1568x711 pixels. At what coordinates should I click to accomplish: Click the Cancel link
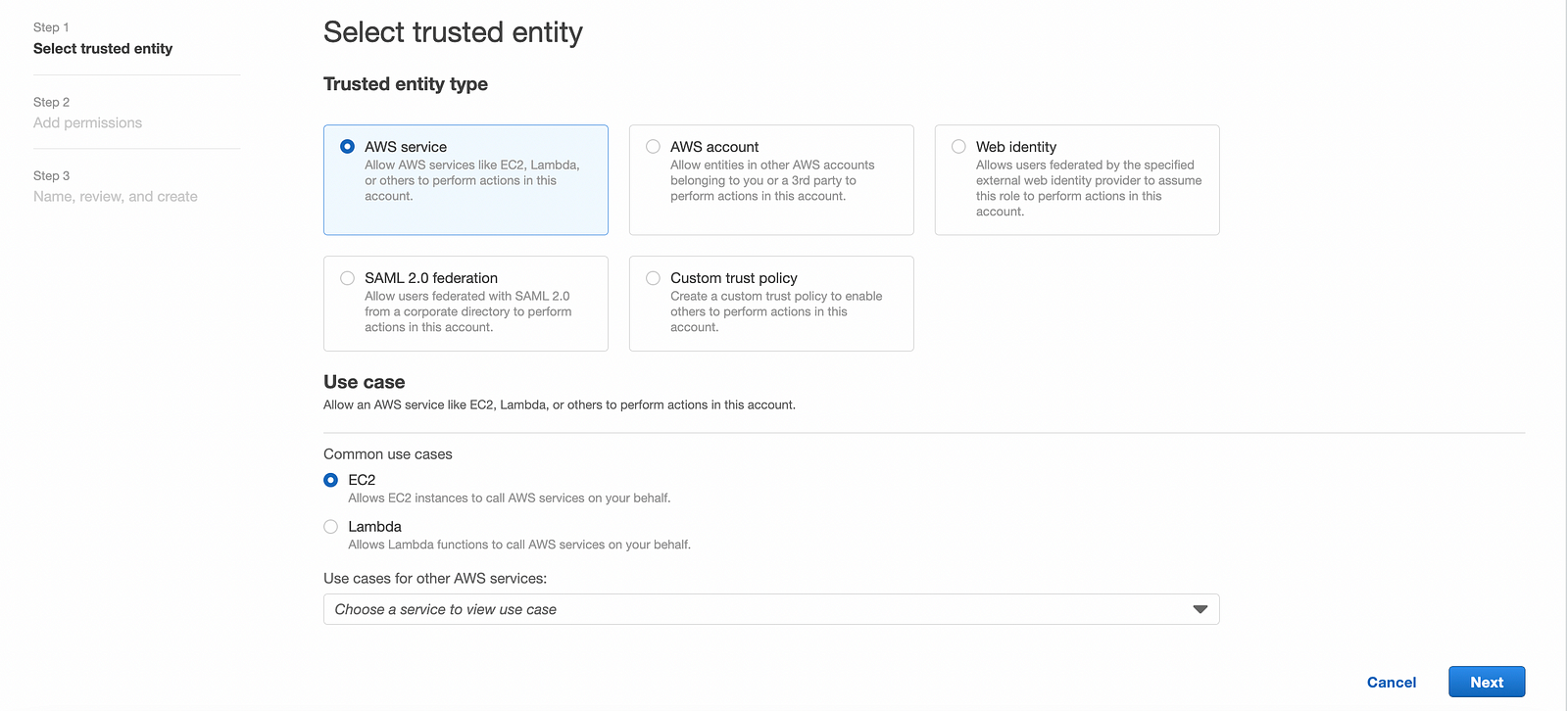tap(1392, 683)
